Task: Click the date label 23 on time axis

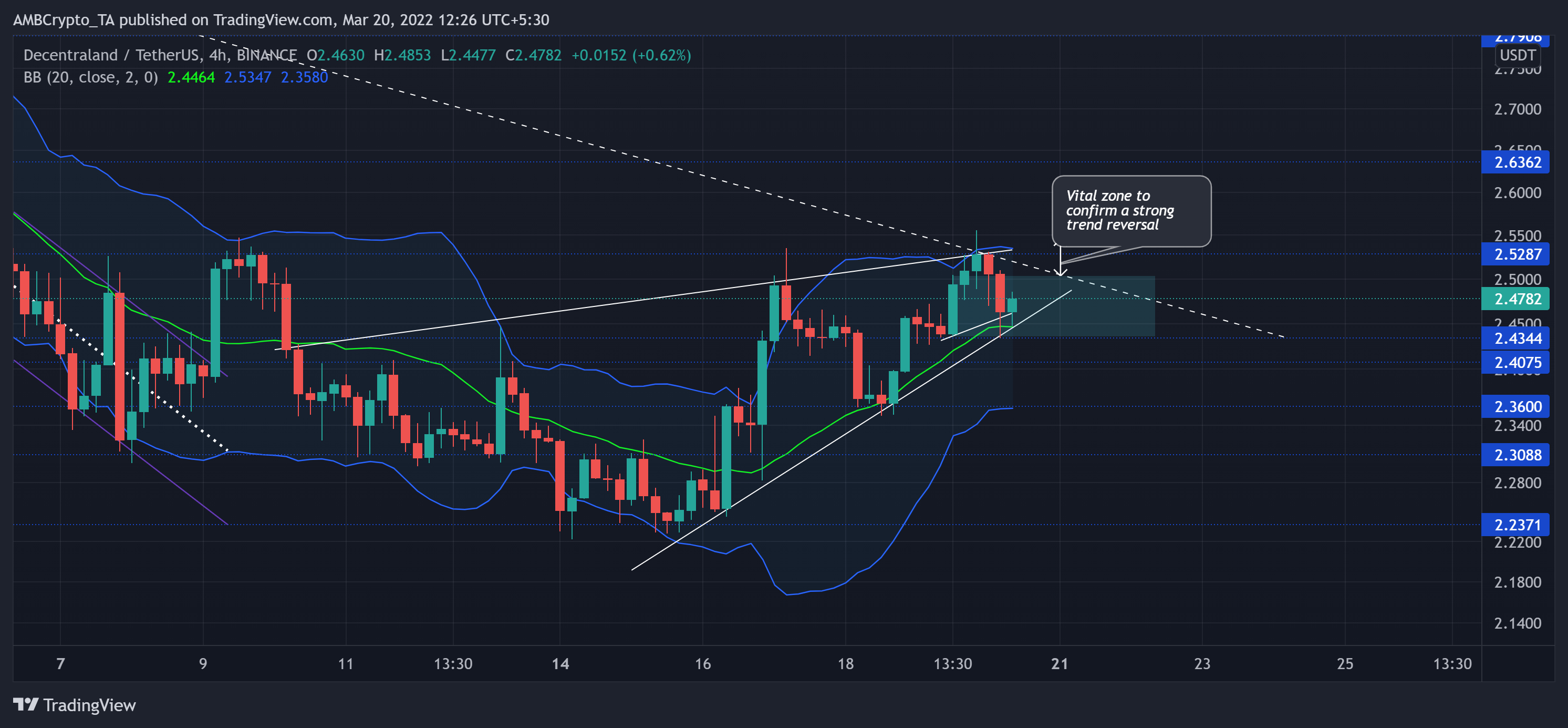Action: click(1201, 663)
